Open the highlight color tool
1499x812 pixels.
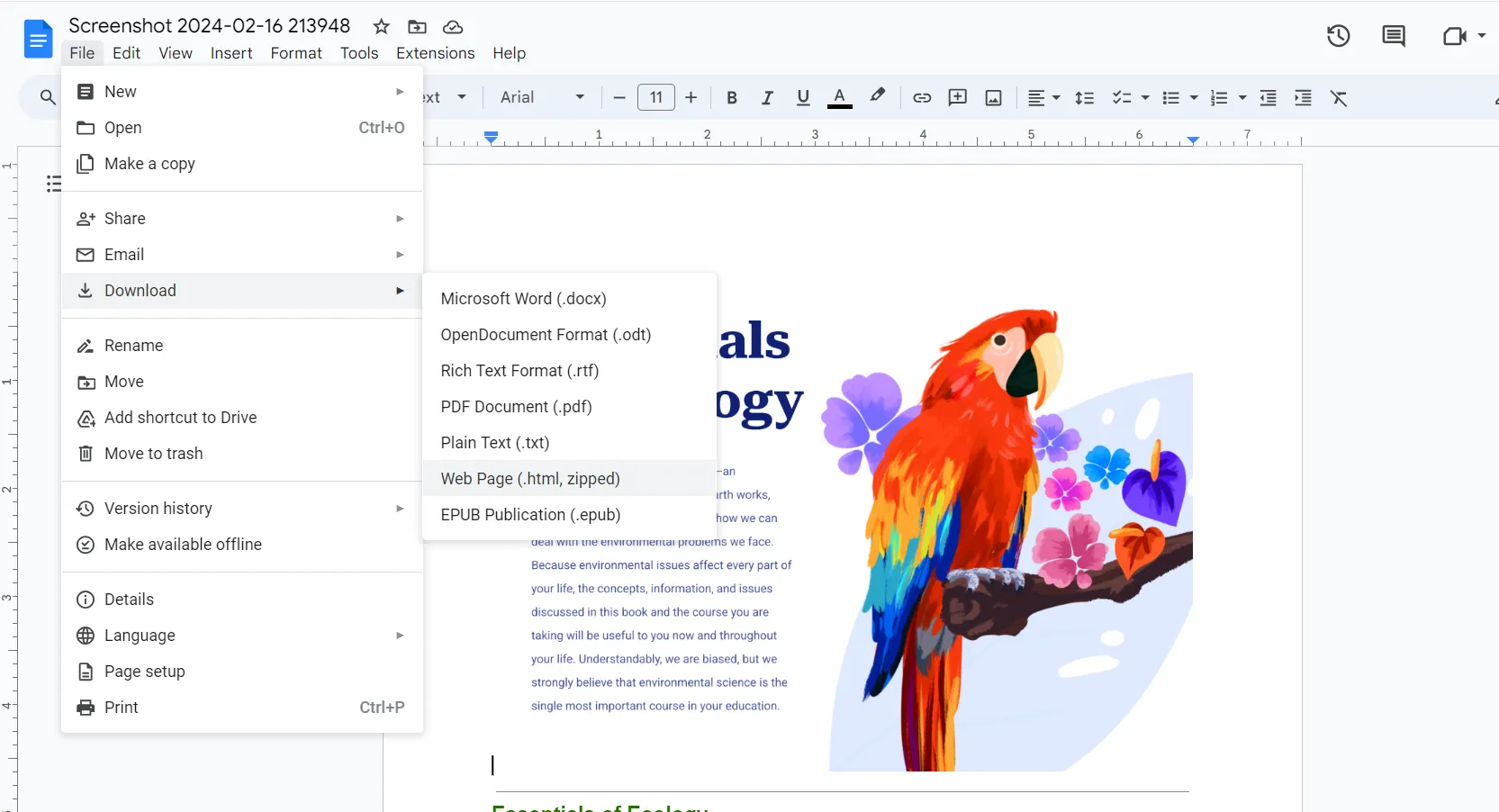point(877,98)
